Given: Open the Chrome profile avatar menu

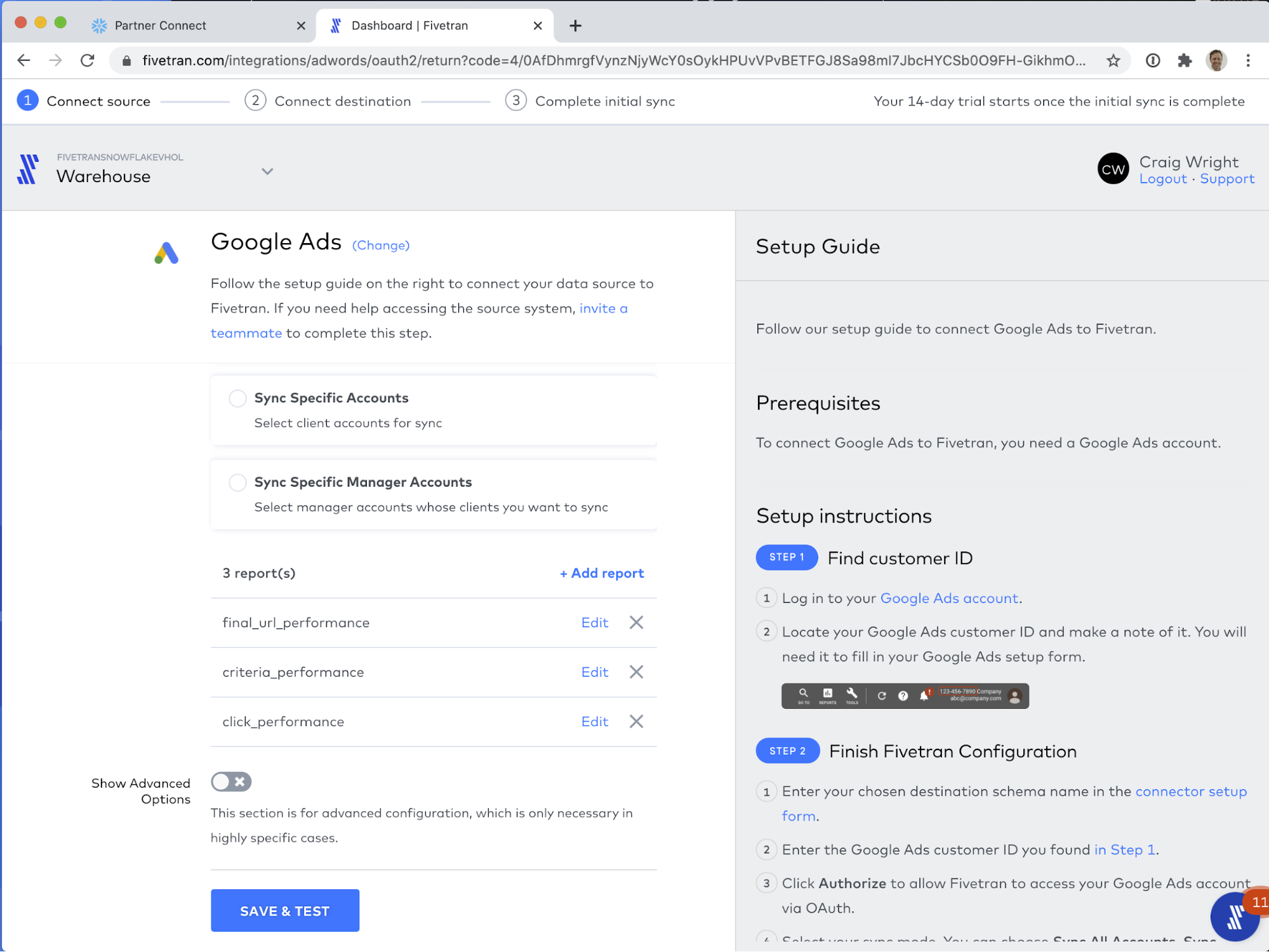Looking at the screenshot, I should click(1216, 61).
